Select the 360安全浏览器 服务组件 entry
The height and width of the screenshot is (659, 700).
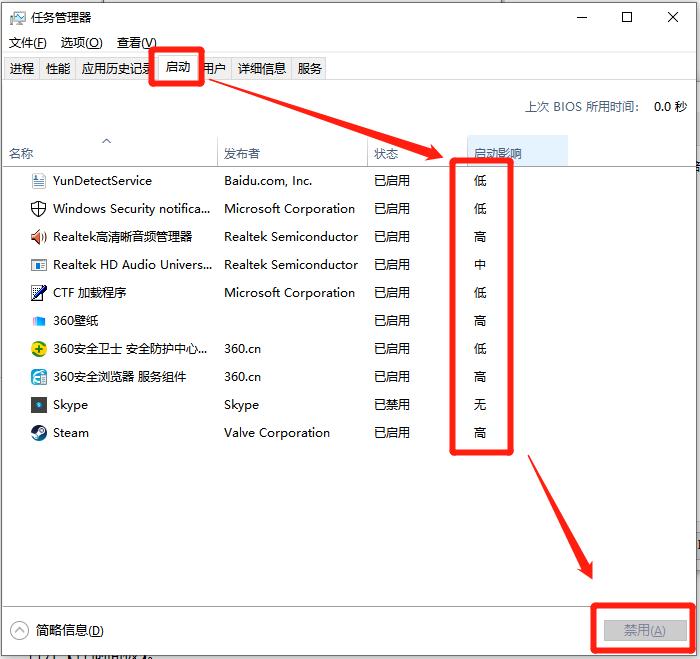(120, 377)
